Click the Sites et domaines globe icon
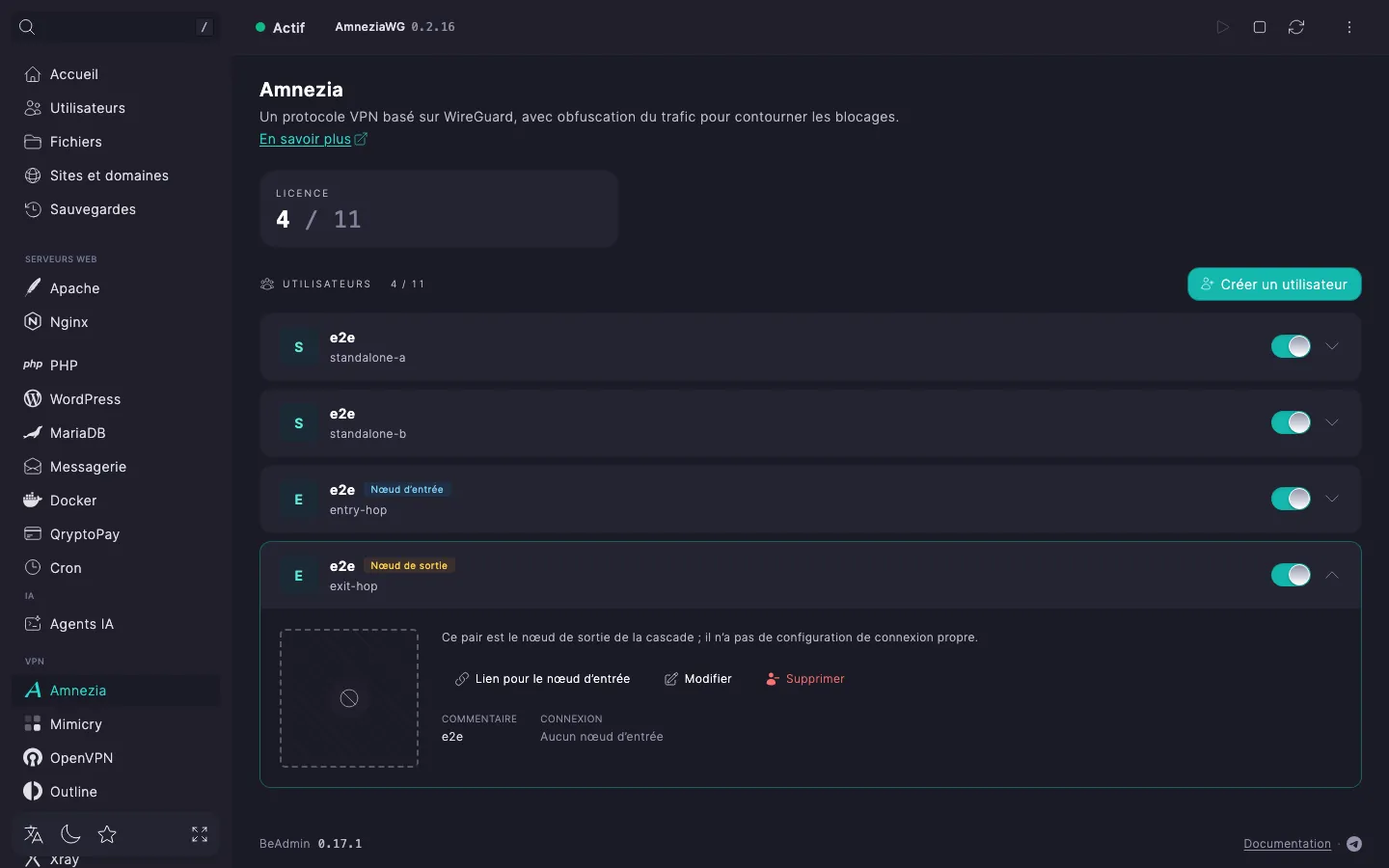1389x868 pixels. (33, 176)
